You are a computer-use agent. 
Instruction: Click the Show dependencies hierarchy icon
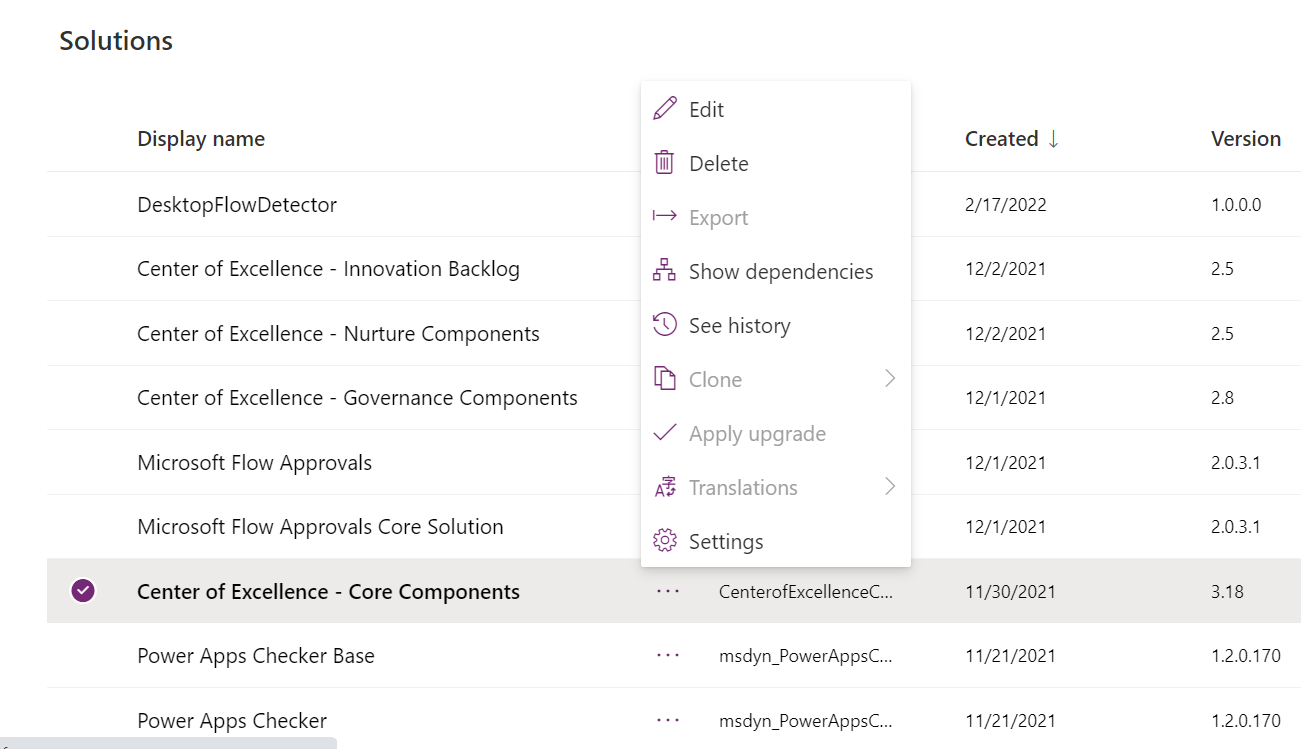click(x=665, y=270)
